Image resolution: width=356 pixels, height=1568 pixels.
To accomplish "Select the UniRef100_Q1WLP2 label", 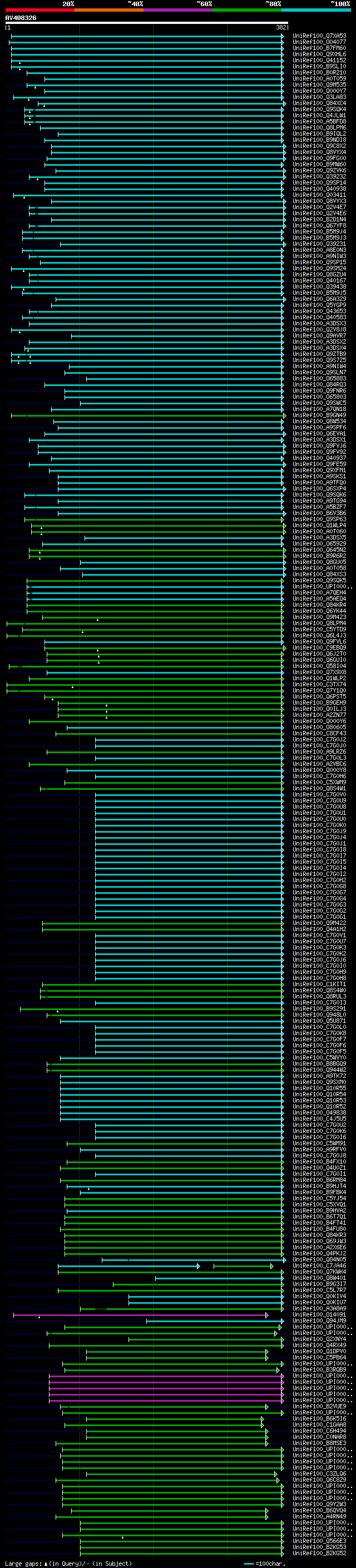I will tap(319, 678).
